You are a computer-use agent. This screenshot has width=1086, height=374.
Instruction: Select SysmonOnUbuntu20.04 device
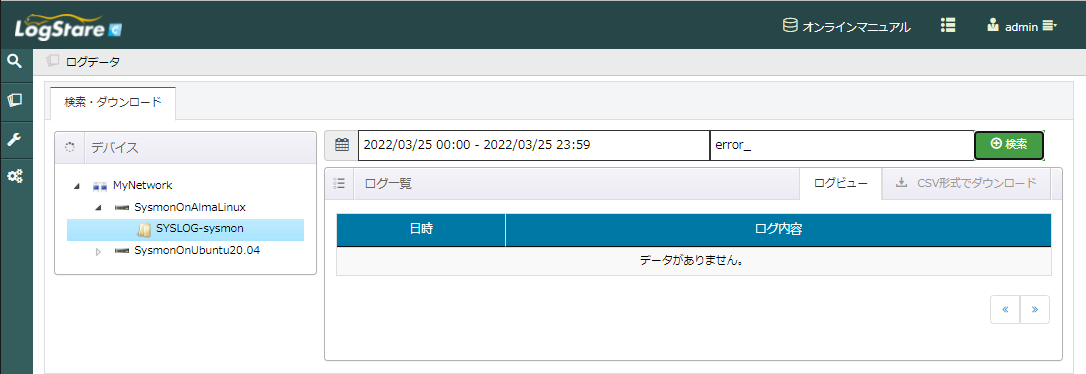pyautogui.click(x=197, y=250)
